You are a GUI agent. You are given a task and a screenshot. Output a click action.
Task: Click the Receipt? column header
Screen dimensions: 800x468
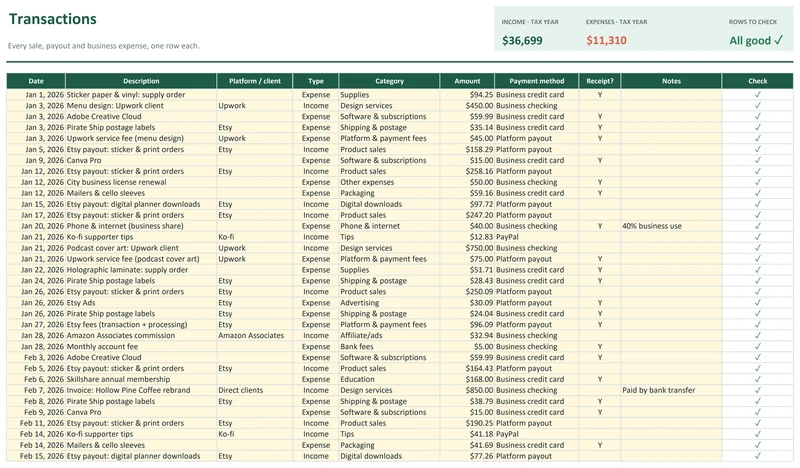tap(600, 81)
